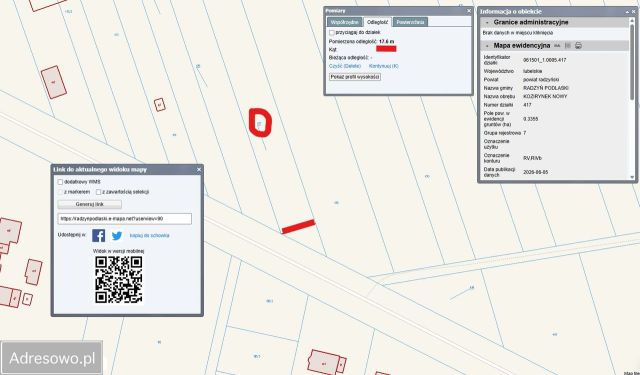Viewport: 640px width, 375px height.
Task: Collapse the Granice administracyjne section
Action: [x=487, y=22]
